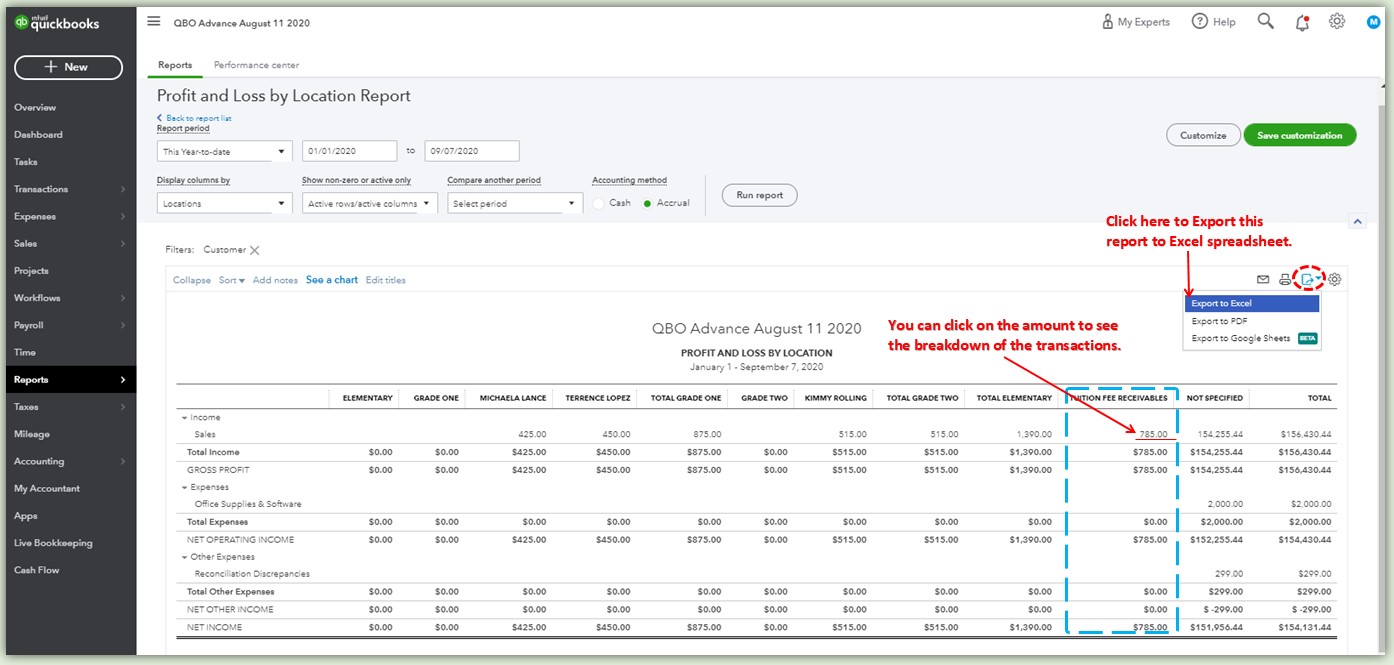Print the report using printer icon

1285,280
